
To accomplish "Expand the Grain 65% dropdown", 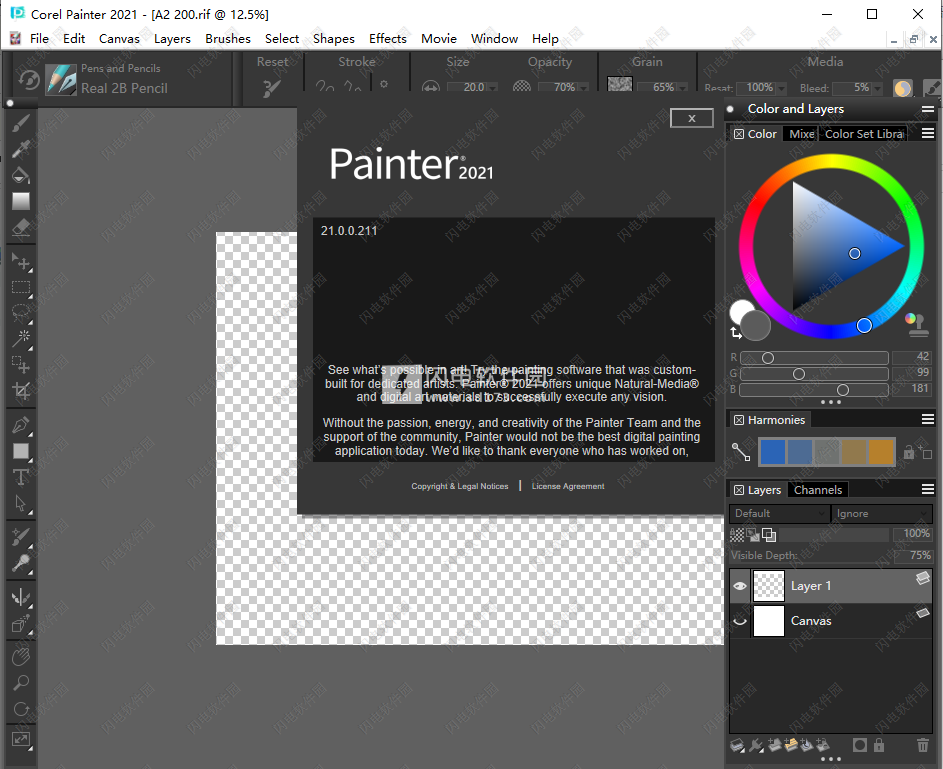I will (x=683, y=88).
